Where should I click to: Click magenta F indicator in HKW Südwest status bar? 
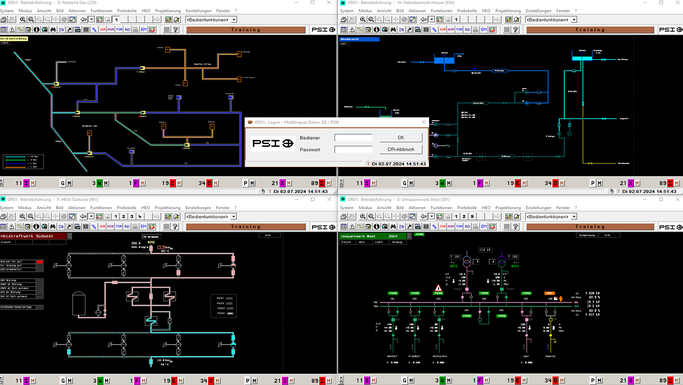[x=137, y=380]
